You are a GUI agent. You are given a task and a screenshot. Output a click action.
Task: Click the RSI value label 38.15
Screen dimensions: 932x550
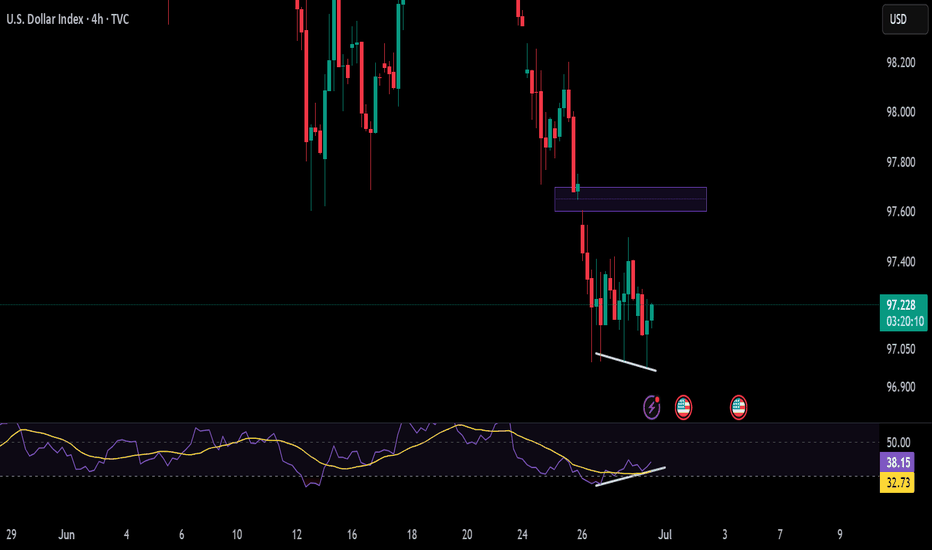(x=897, y=462)
